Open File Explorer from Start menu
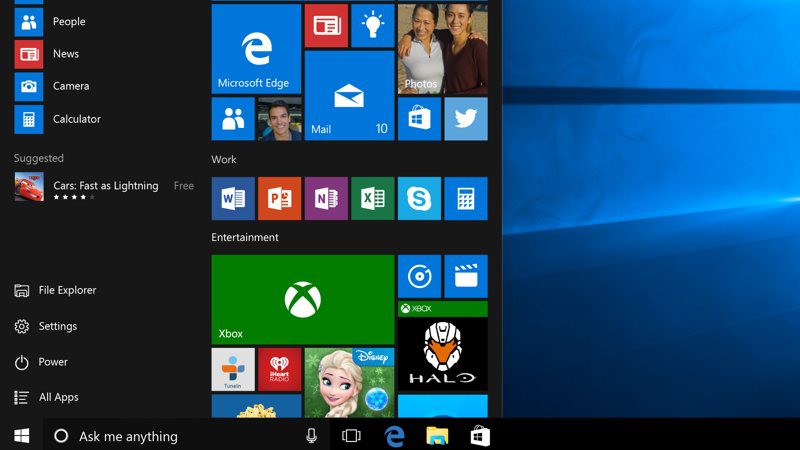 pos(55,290)
